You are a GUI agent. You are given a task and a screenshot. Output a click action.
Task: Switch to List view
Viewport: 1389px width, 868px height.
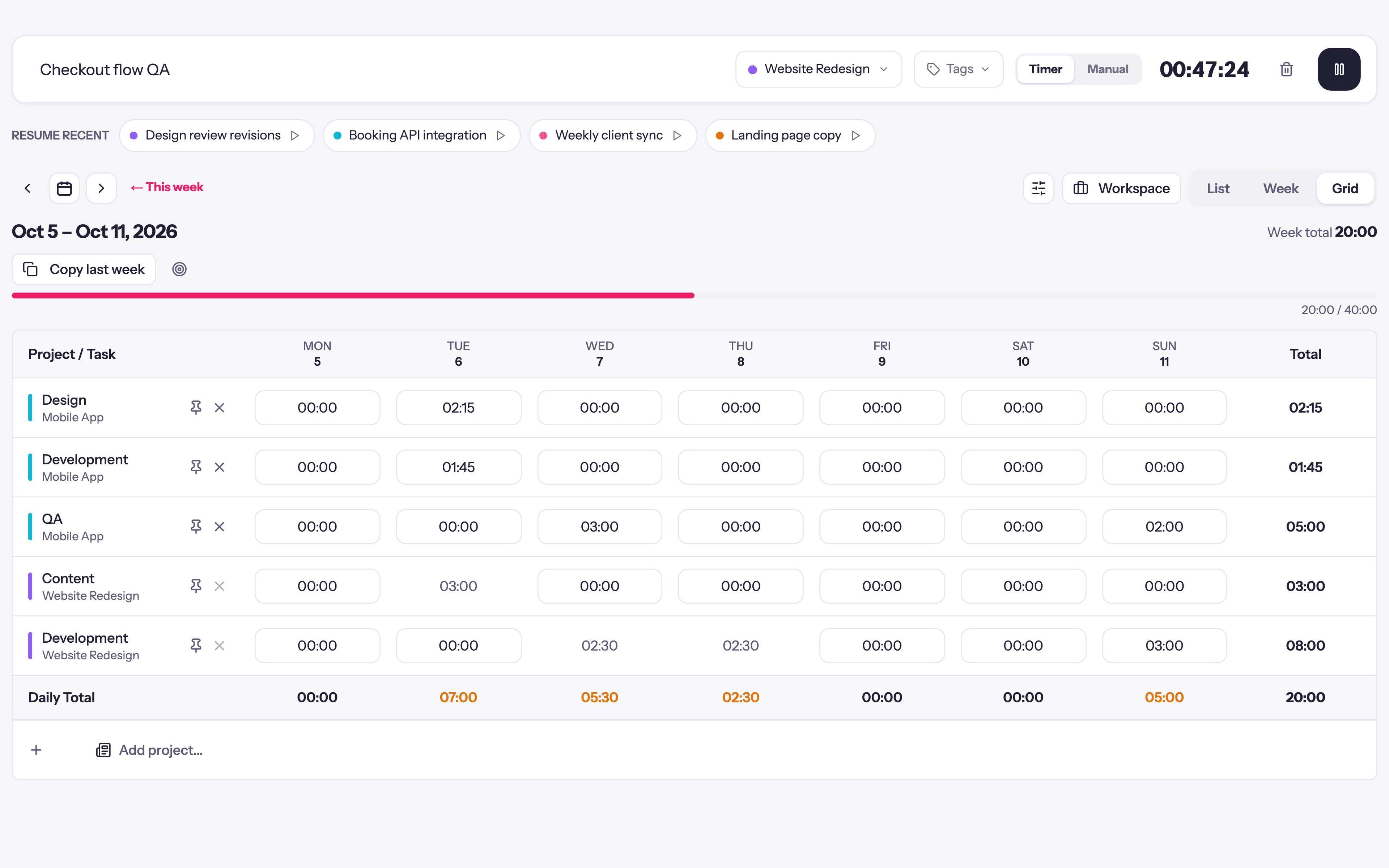pyautogui.click(x=1218, y=188)
